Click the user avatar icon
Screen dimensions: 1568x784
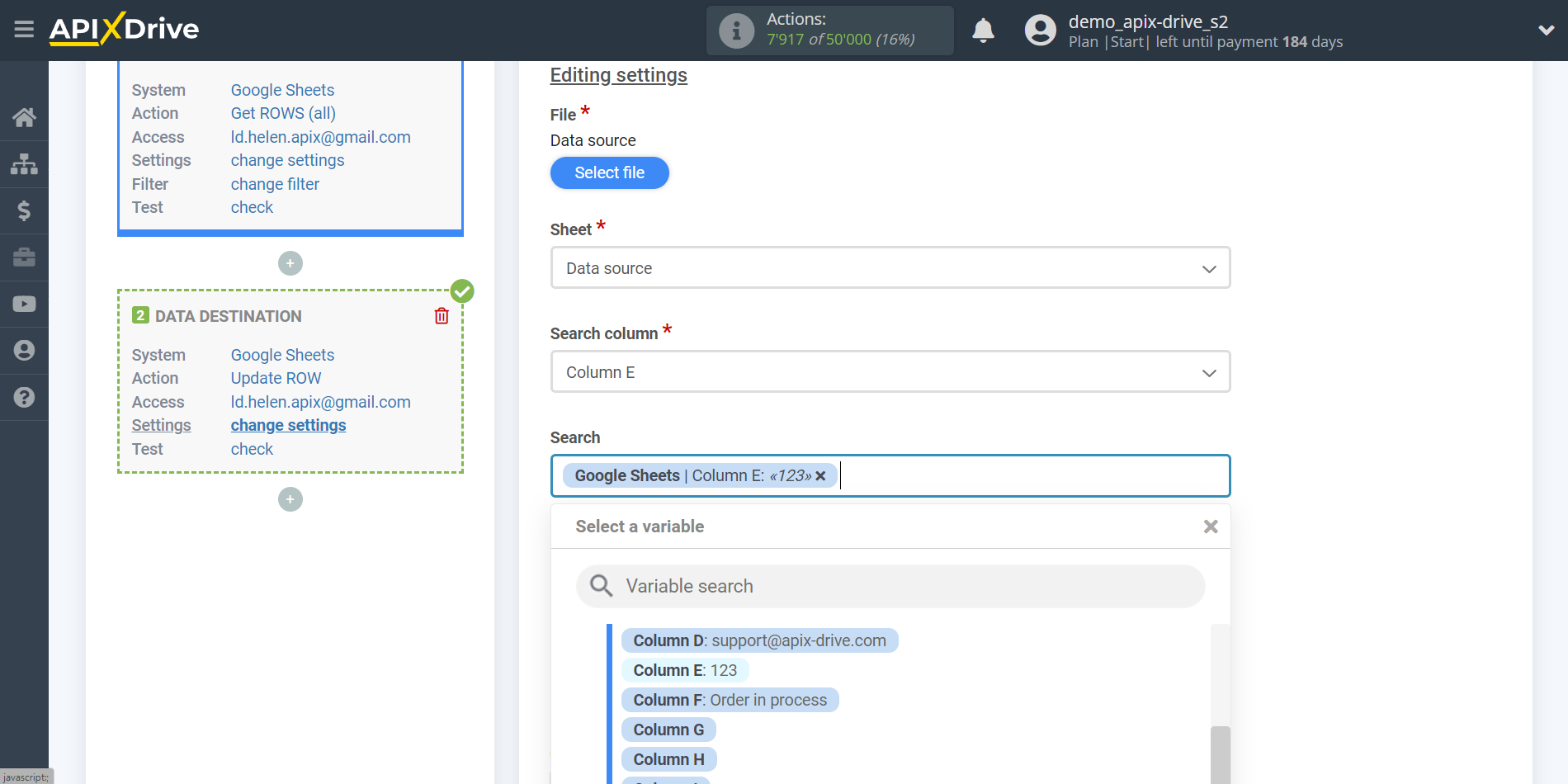pyautogui.click(x=1040, y=31)
